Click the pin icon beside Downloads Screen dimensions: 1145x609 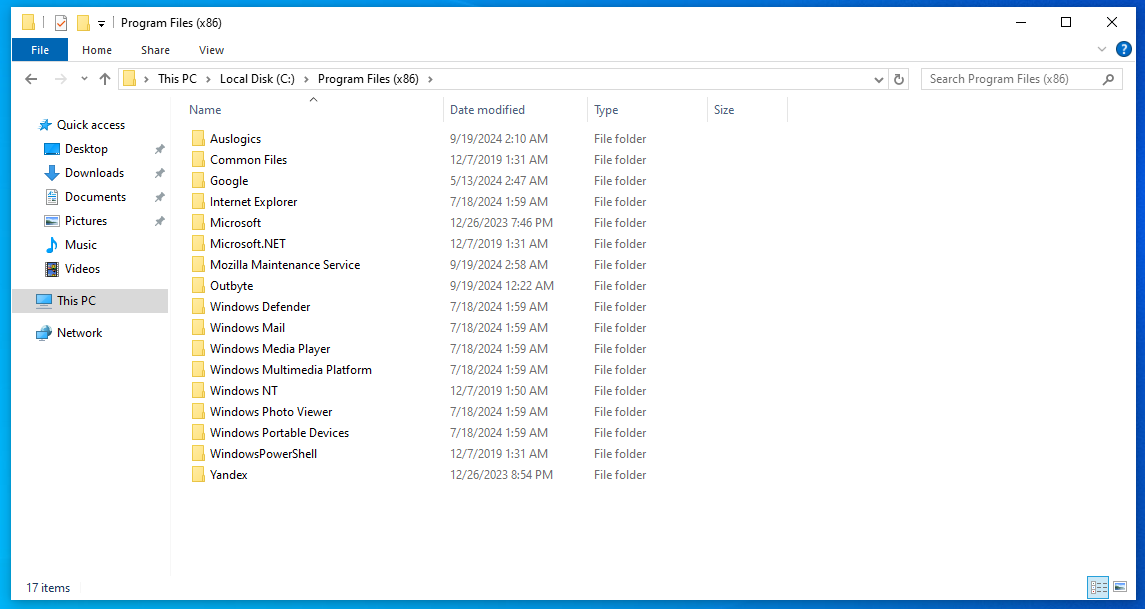pyautogui.click(x=159, y=173)
